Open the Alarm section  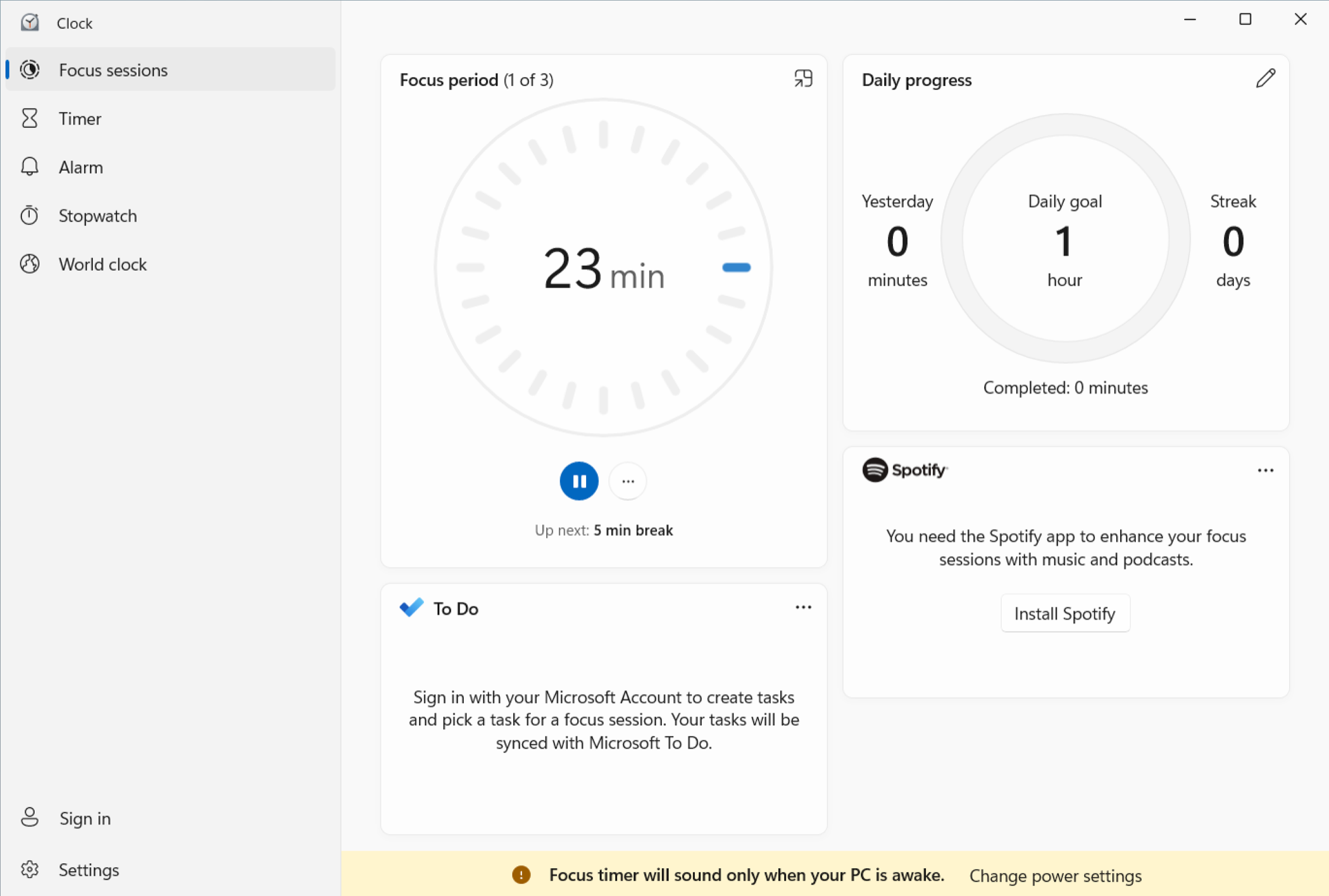click(x=80, y=167)
